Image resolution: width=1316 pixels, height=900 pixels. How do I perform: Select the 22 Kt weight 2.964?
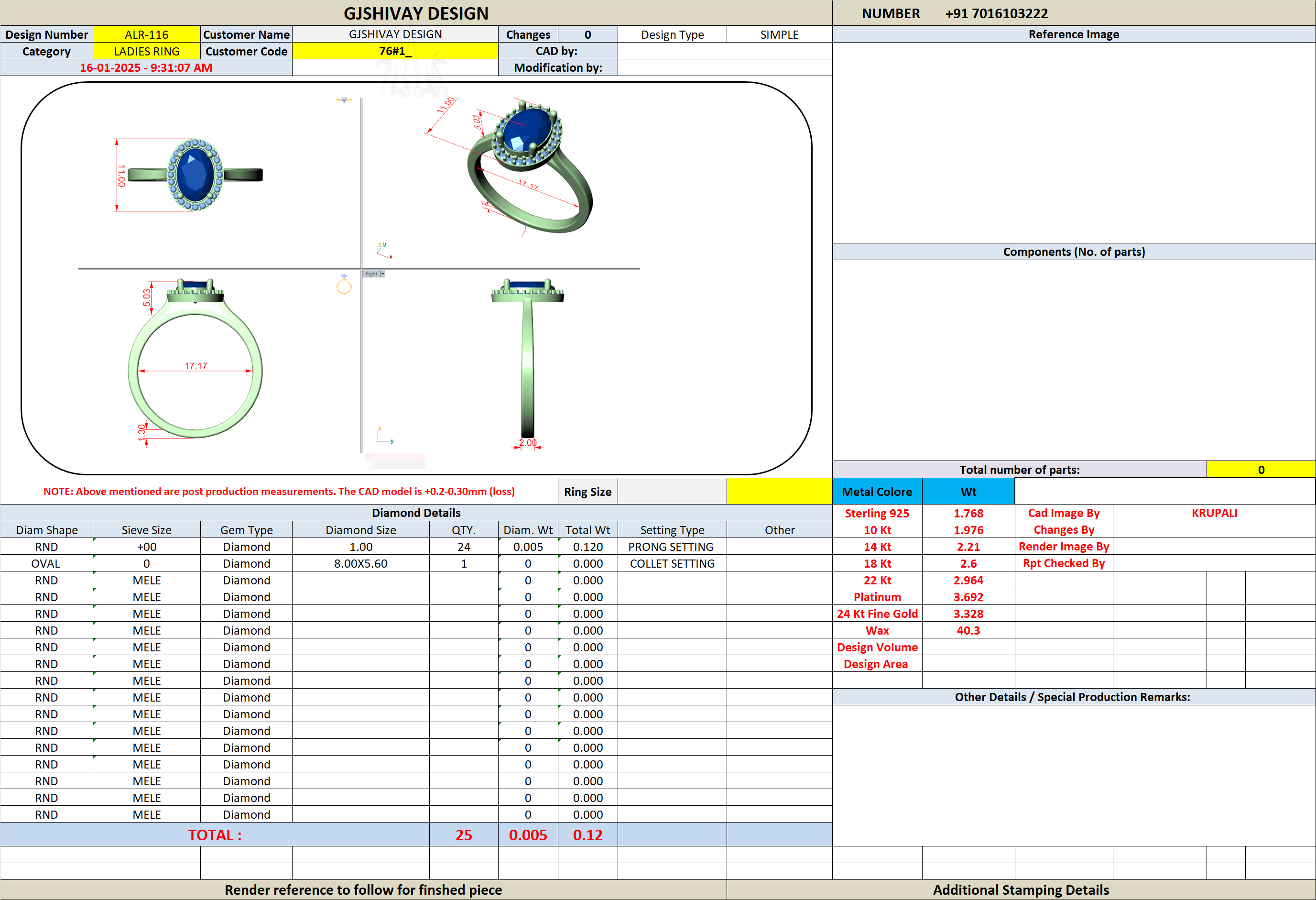[968, 580]
